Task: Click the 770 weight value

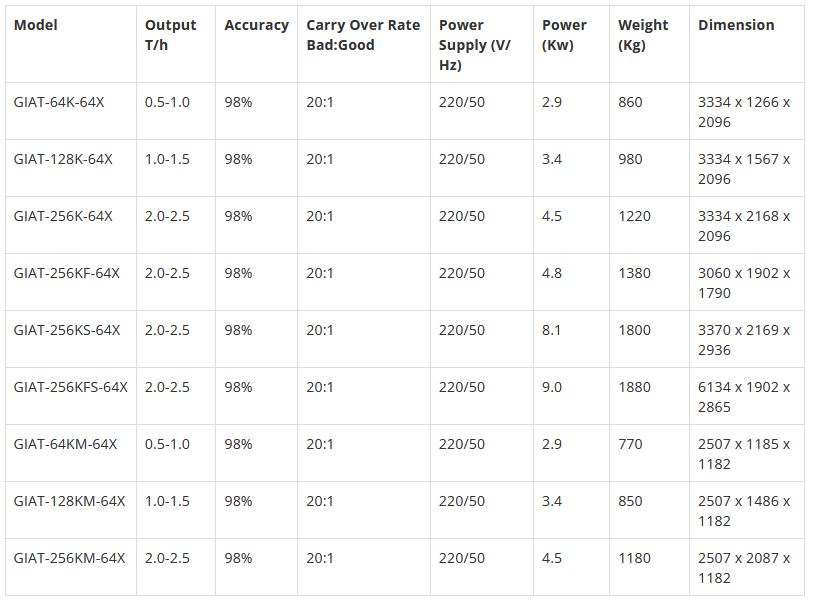Action: pos(630,444)
